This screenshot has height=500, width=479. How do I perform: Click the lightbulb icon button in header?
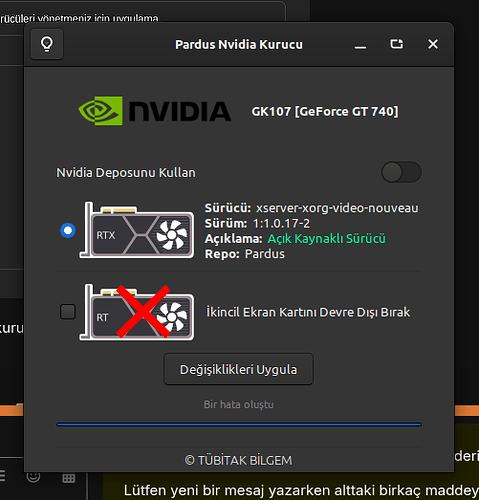click(x=47, y=44)
